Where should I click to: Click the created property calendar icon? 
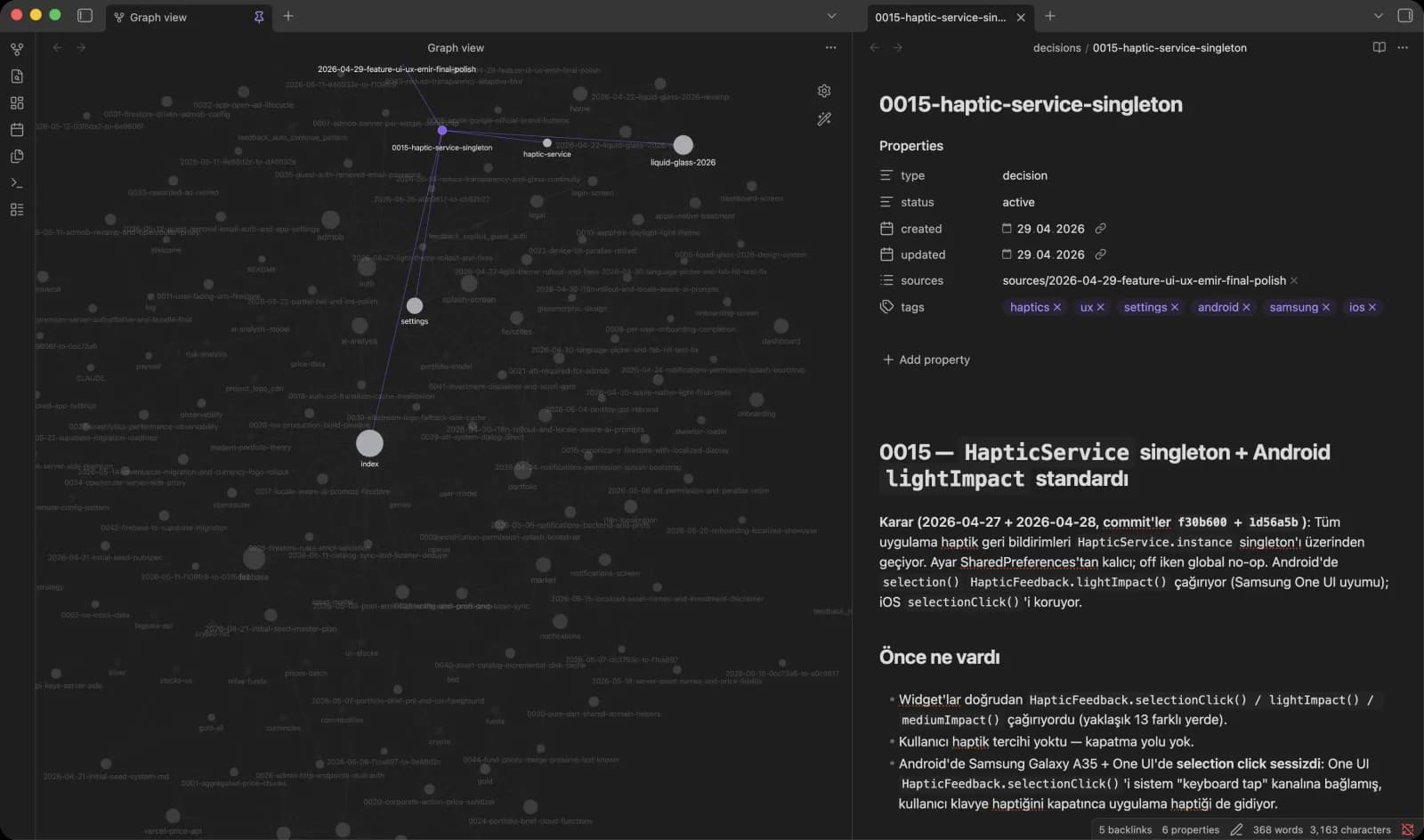[886, 229]
